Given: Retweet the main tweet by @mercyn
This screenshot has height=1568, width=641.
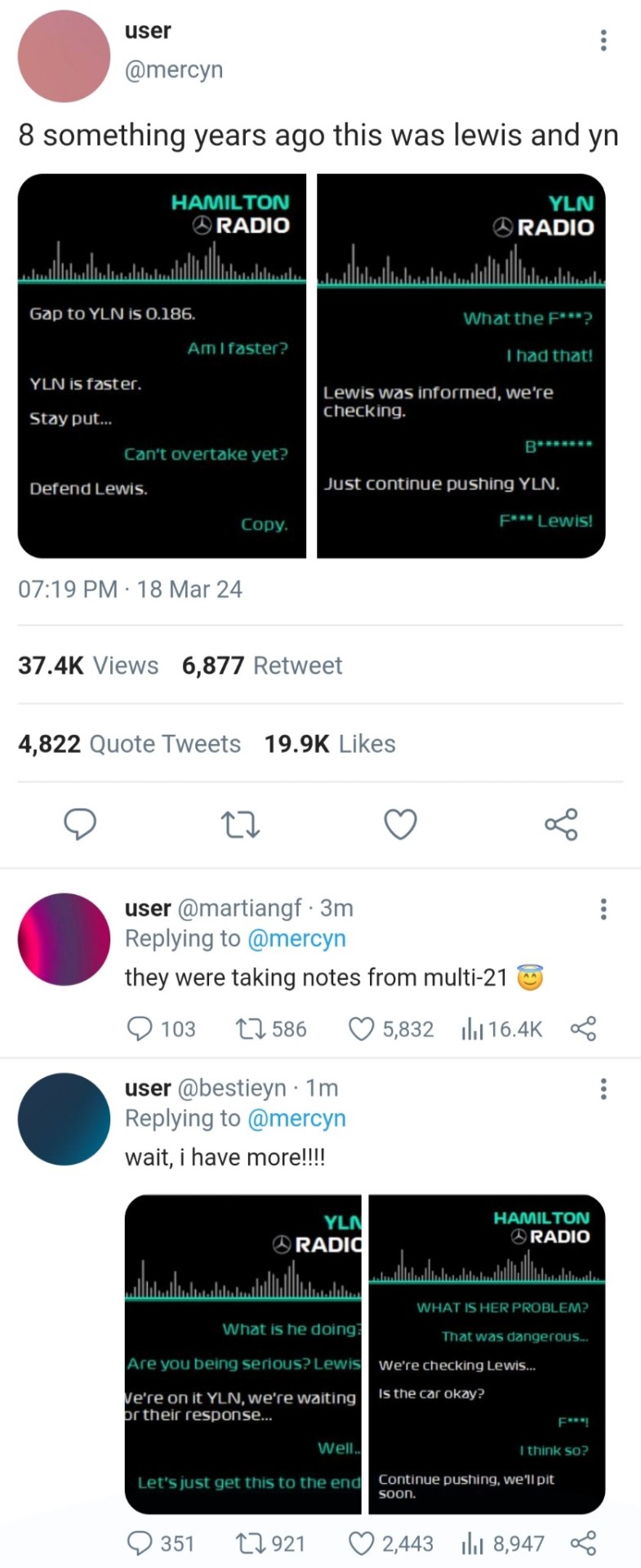Looking at the screenshot, I should [241, 824].
